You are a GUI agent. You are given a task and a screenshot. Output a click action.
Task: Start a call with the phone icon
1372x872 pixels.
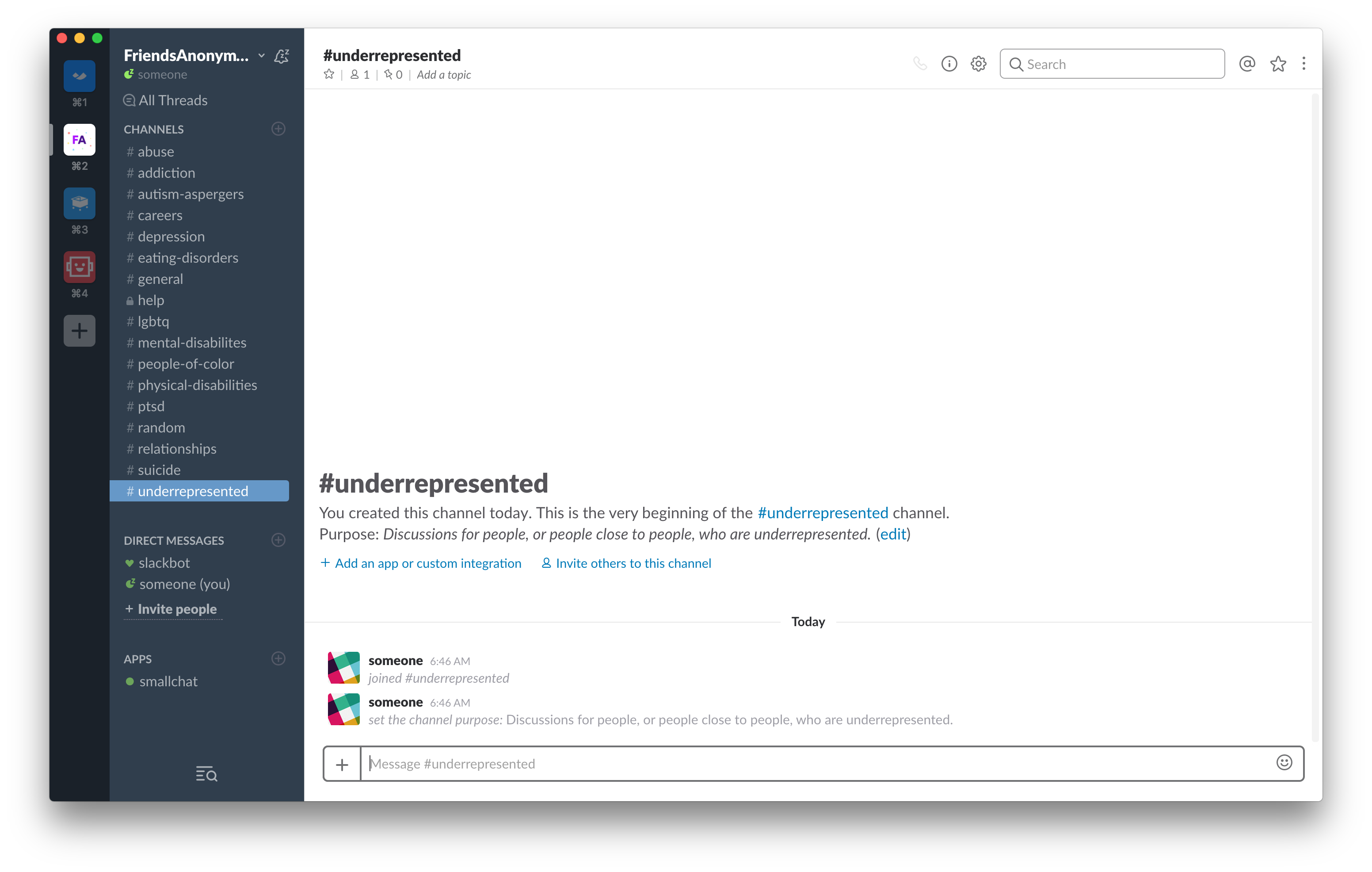[x=920, y=64]
